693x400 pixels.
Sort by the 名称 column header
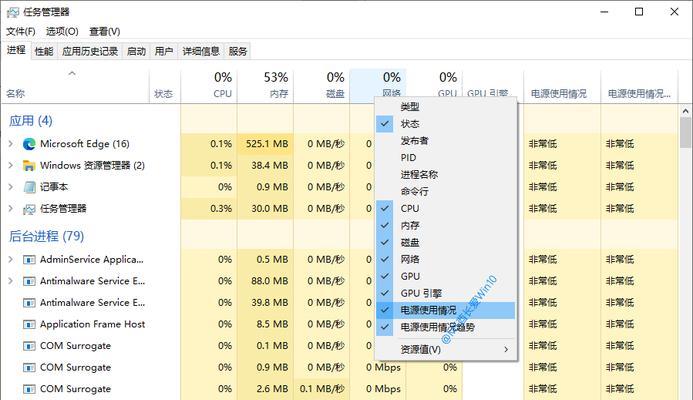[x=76, y=87]
